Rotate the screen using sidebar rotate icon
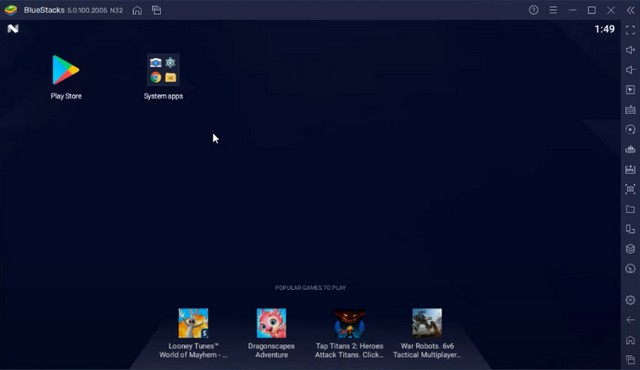640x370 pixels. (630, 229)
